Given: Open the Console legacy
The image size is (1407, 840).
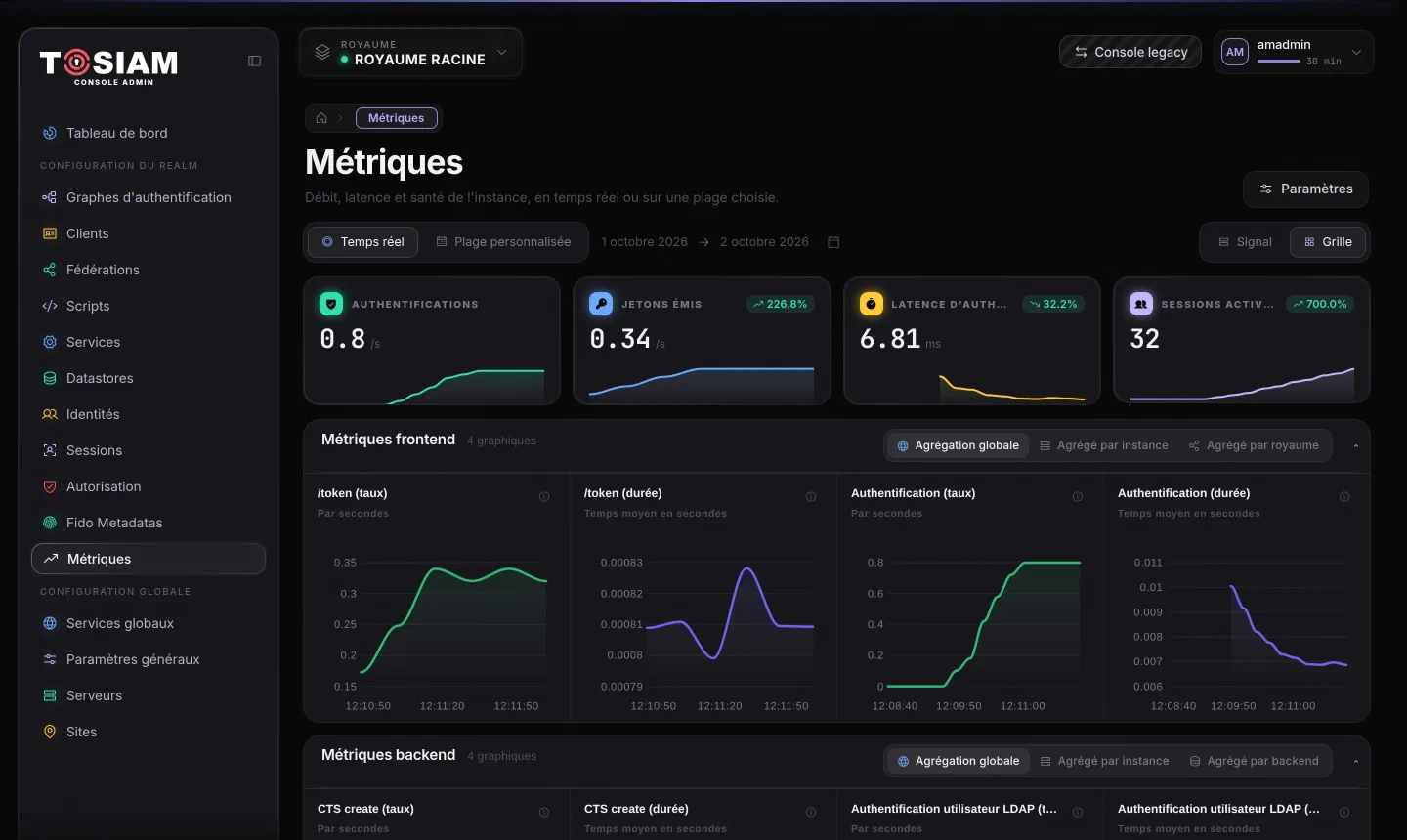Looking at the screenshot, I should 1130,52.
